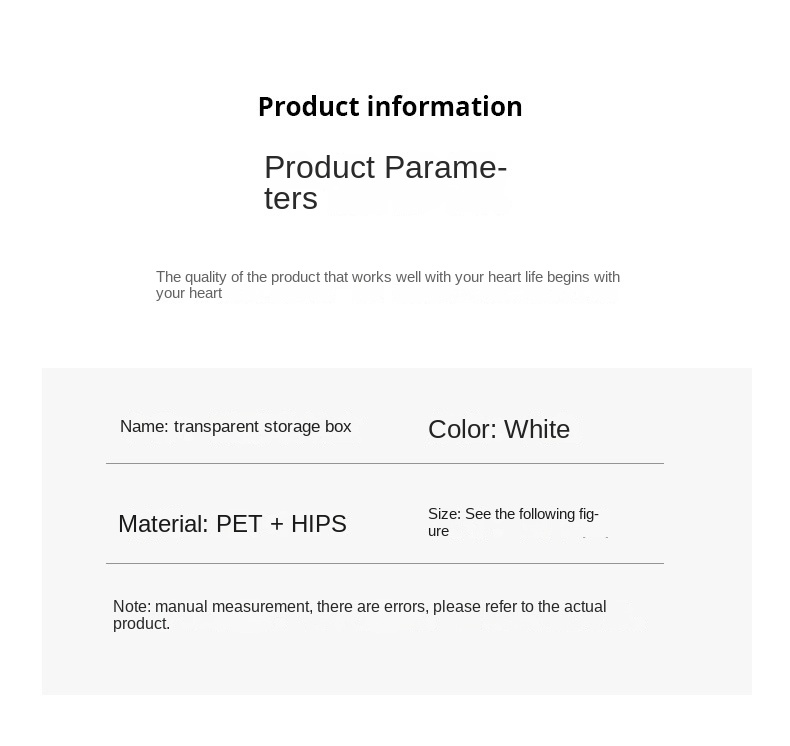Click the word information in the bold heading

tap(444, 107)
